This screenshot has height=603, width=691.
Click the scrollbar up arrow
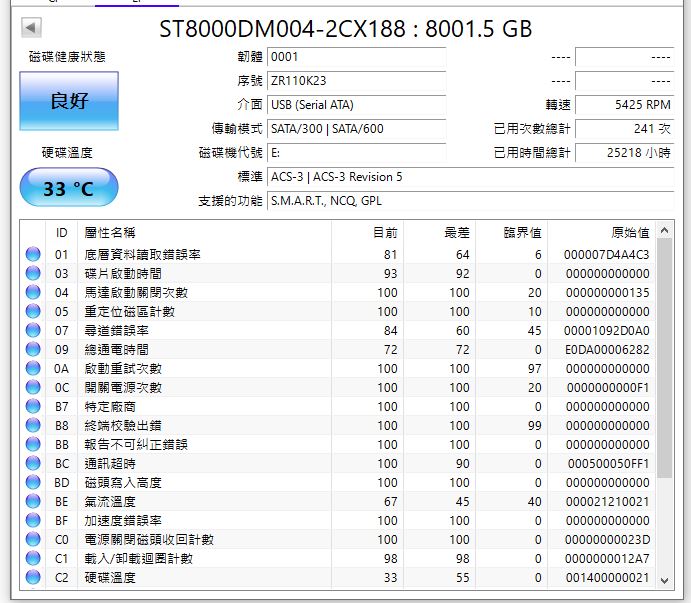click(665, 230)
